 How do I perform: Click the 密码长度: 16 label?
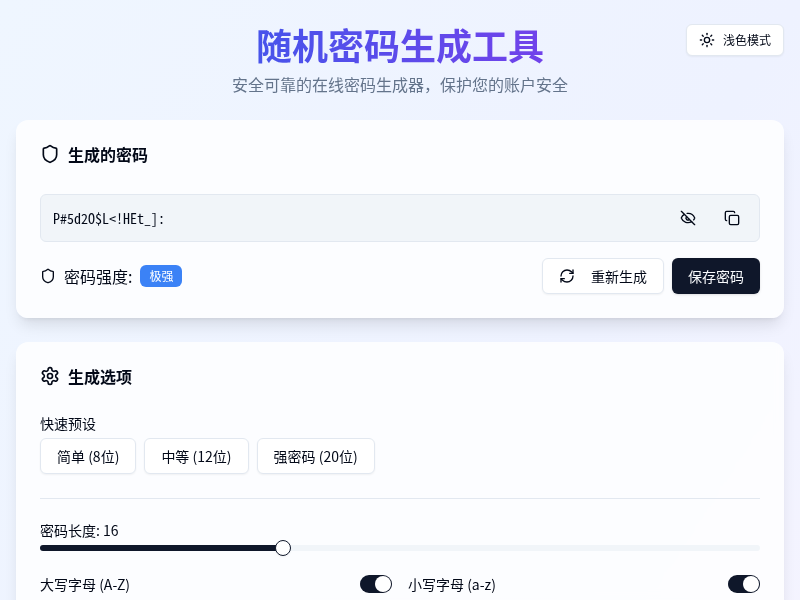79,531
